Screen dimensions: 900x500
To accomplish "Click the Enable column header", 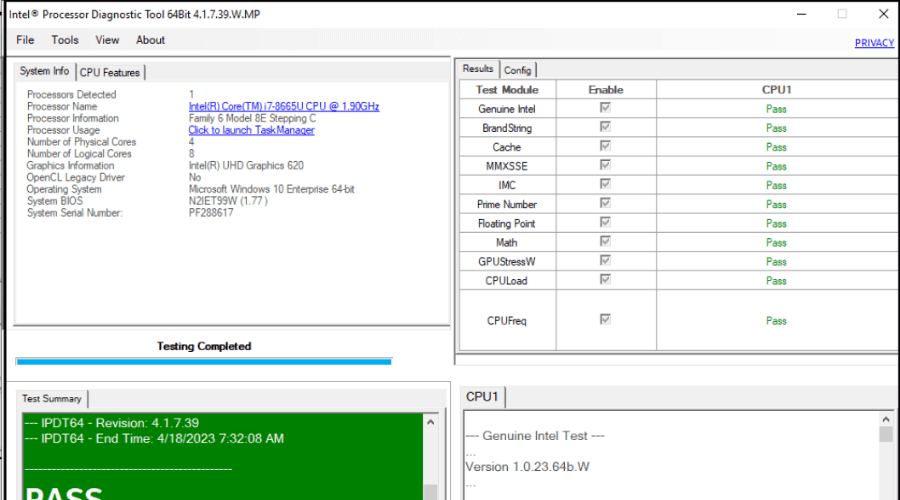I will point(606,90).
